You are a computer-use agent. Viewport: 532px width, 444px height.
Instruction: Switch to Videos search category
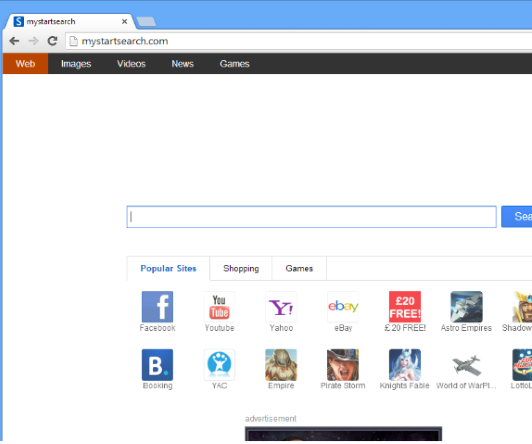pyautogui.click(x=131, y=64)
